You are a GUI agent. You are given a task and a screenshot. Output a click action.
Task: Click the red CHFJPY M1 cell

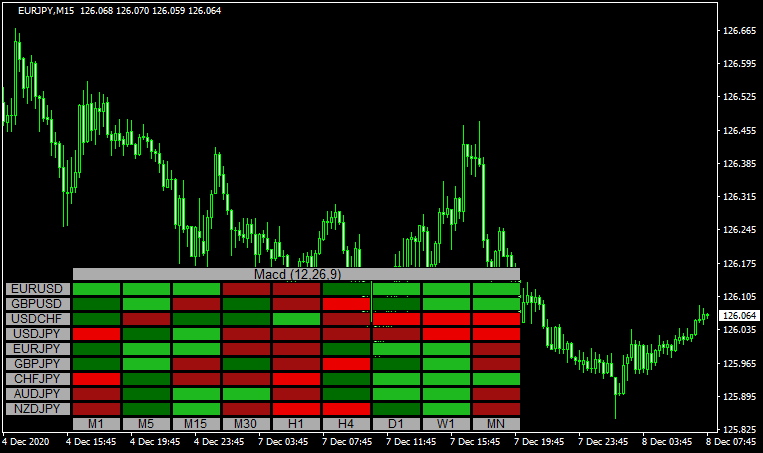[x=96, y=379]
